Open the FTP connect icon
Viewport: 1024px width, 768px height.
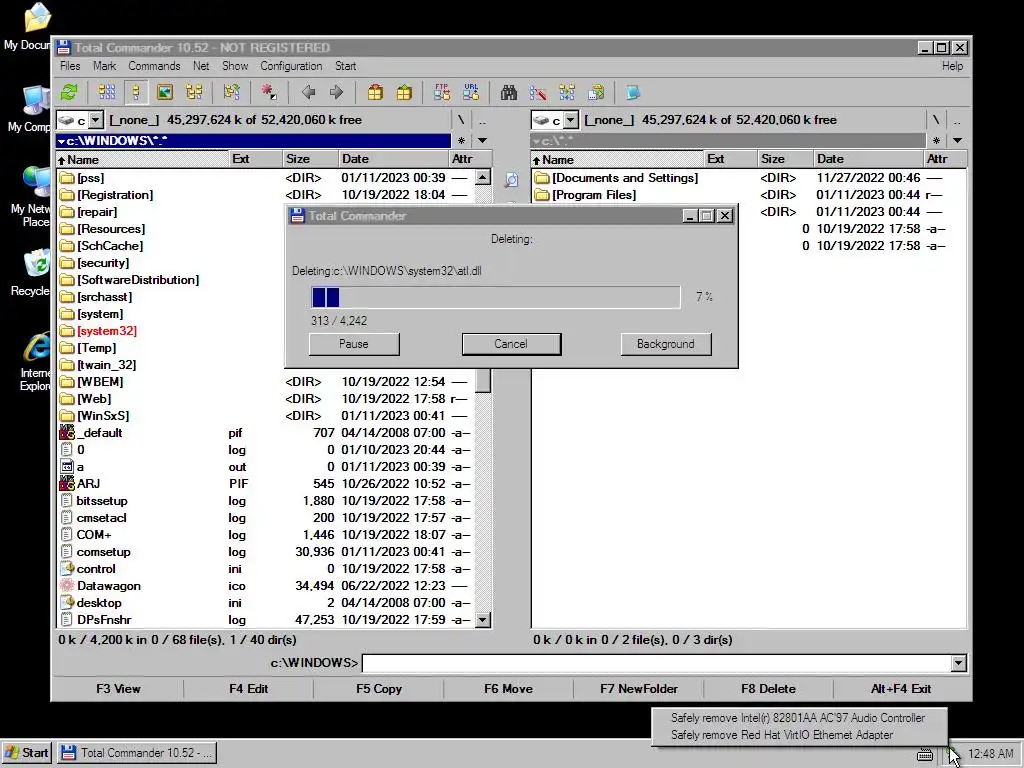tap(442, 93)
